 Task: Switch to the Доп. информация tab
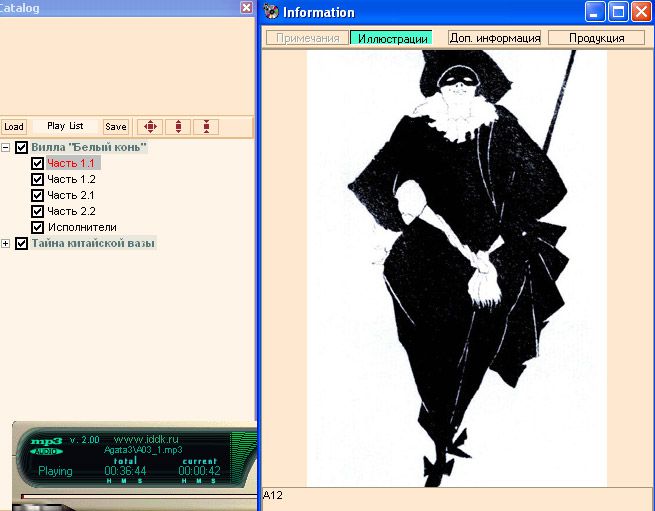pyautogui.click(x=494, y=38)
